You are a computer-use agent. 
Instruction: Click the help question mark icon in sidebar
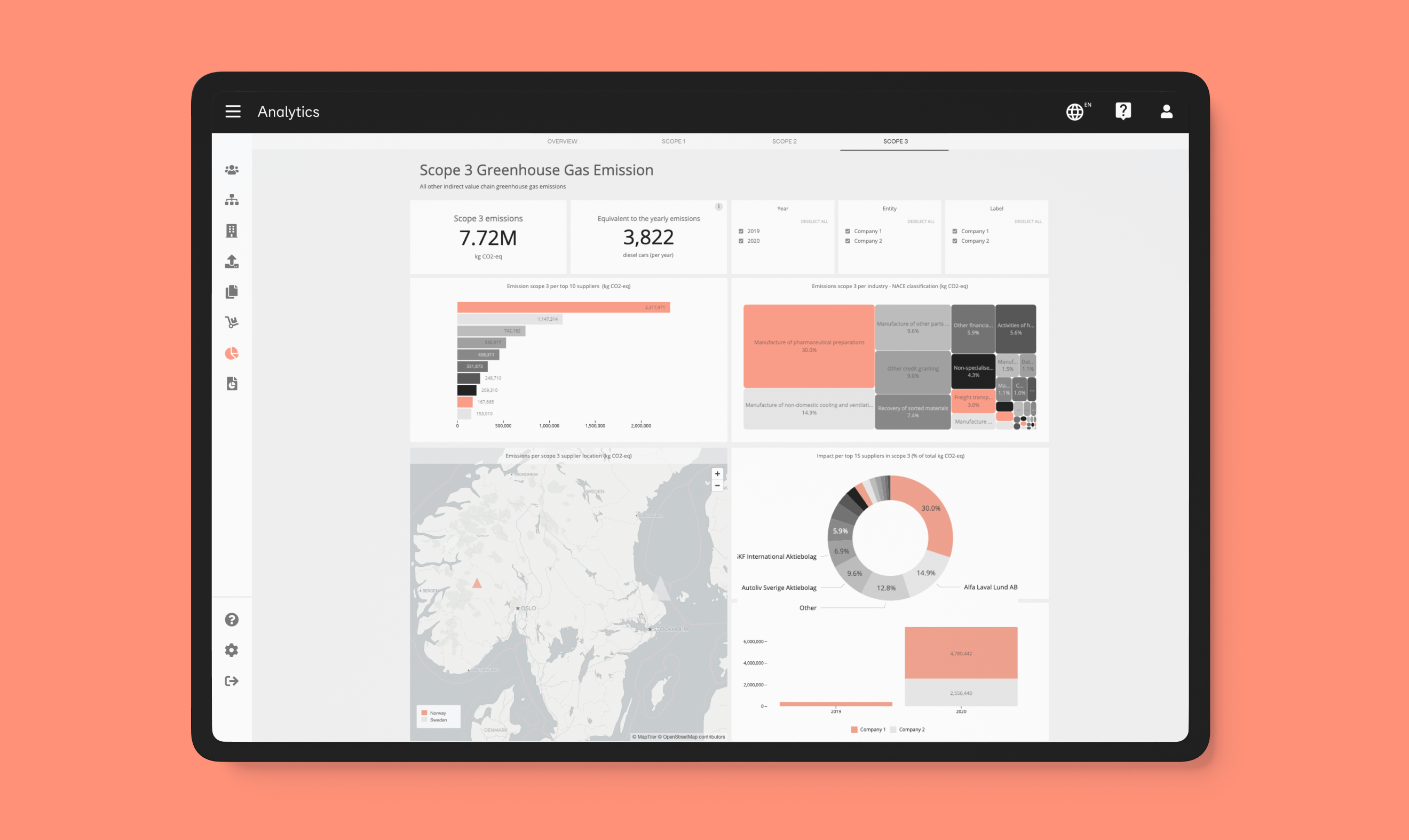click(231, 619)
